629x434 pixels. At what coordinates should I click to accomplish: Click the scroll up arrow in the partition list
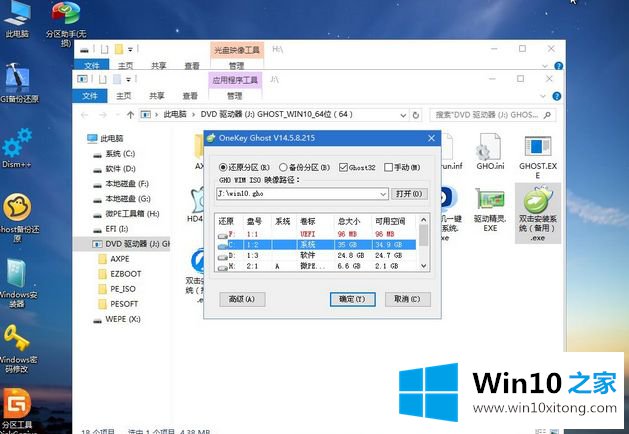point(424,220)
